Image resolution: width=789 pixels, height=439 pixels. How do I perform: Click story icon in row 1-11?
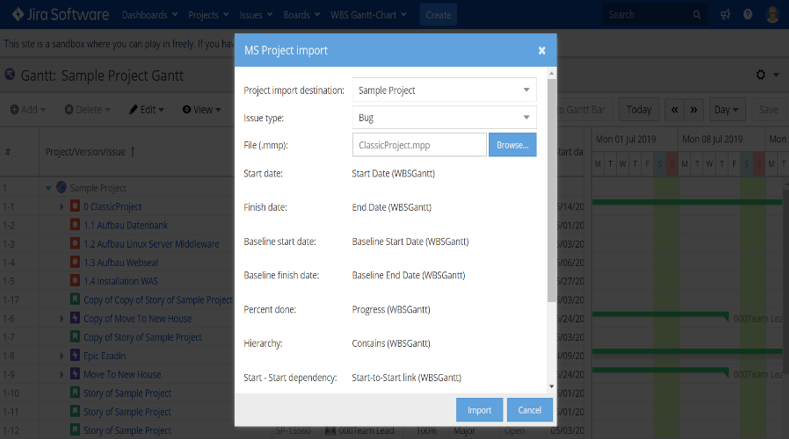tap(74, 411)
